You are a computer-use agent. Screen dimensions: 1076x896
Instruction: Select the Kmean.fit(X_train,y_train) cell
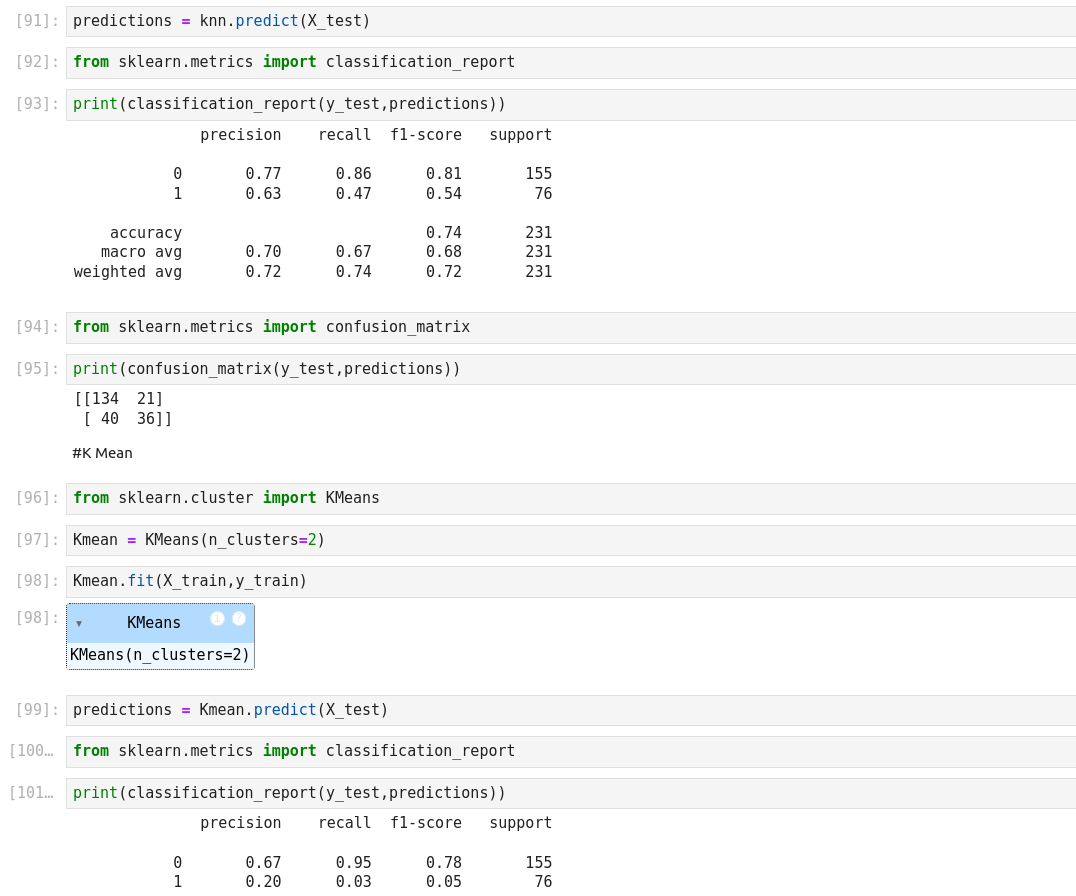[570, 581]
